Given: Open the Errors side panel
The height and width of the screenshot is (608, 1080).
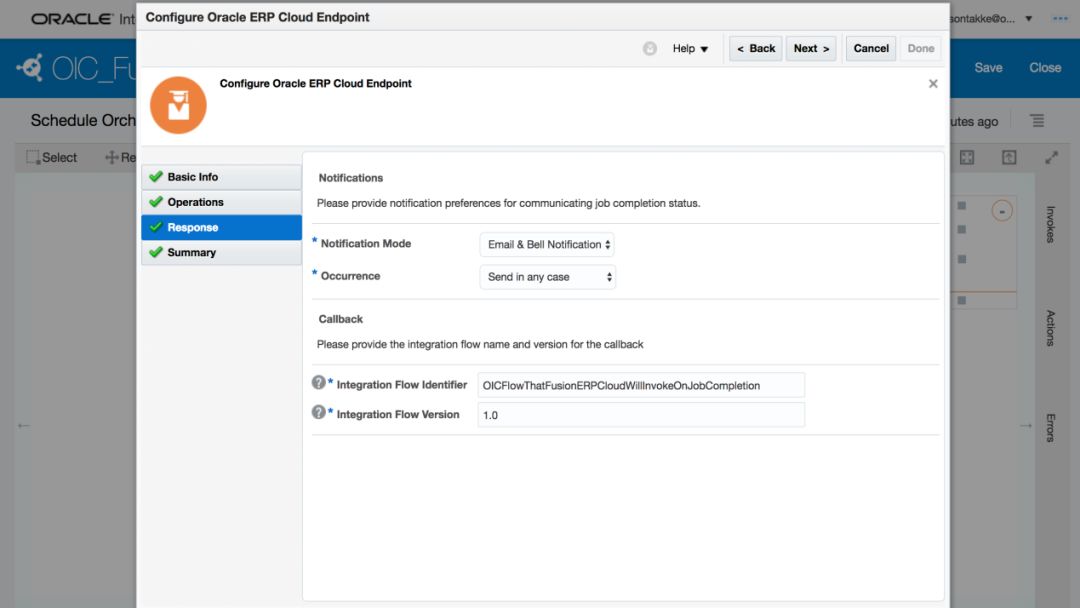Looking at the screenshot, I should [1050, 427].
